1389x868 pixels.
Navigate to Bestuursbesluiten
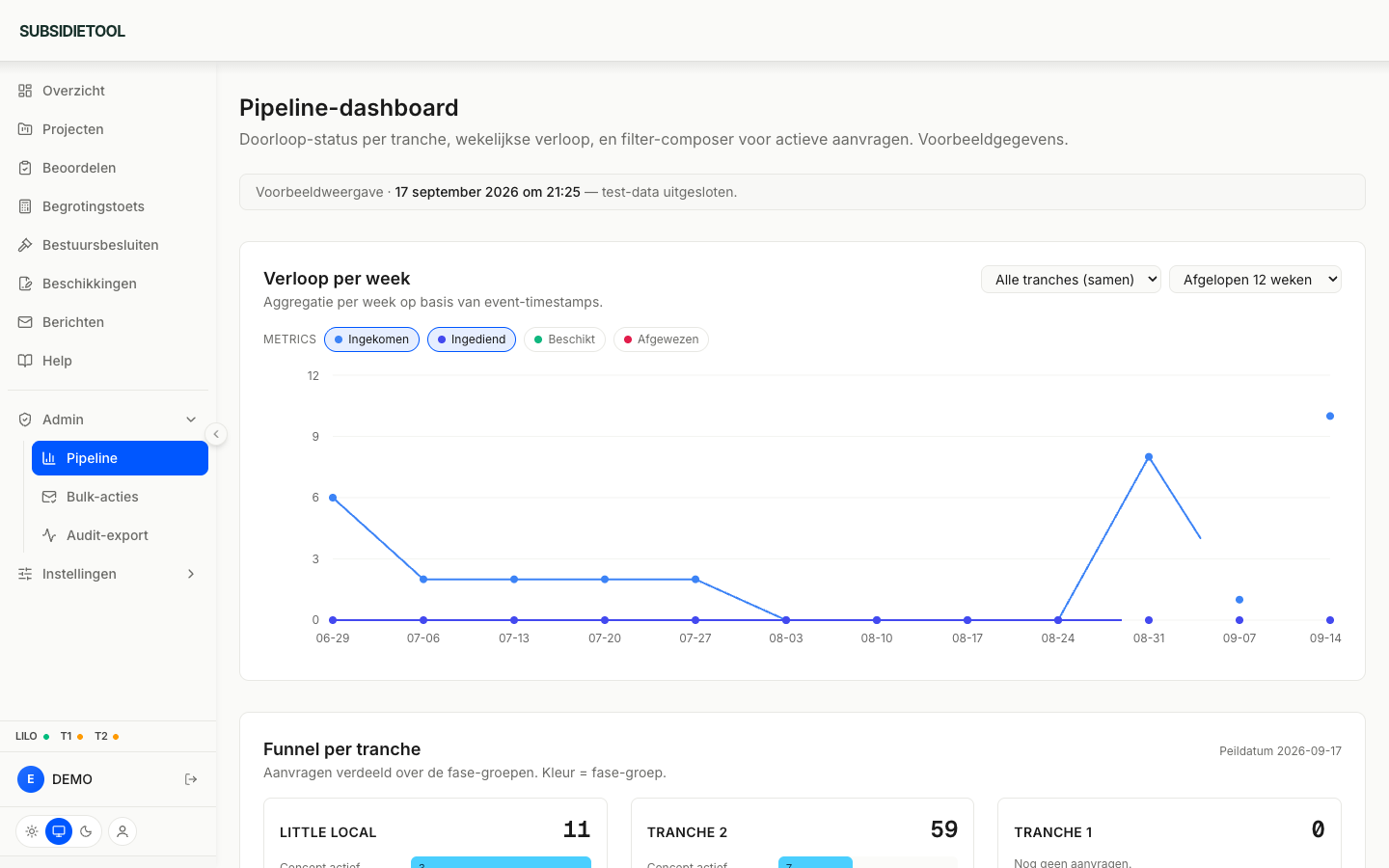tap(108, 245)
